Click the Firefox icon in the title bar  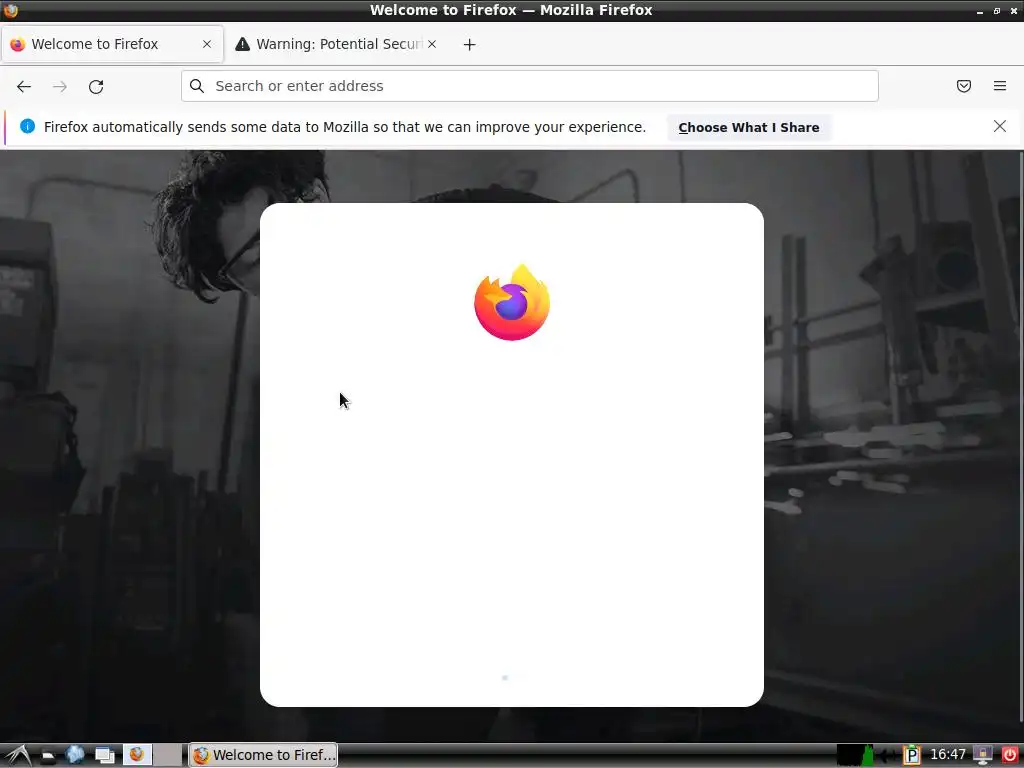[x=10, y=10]
